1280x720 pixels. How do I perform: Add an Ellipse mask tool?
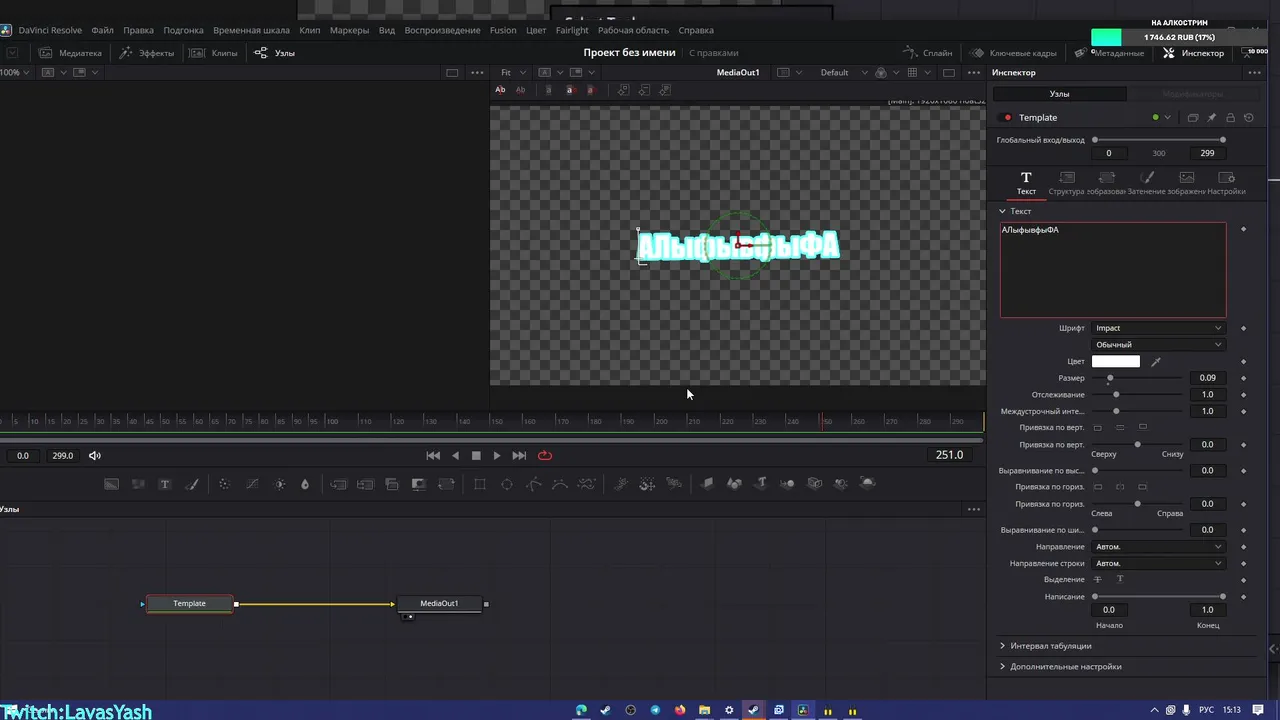pyautogui.click(x=507, y=484)
